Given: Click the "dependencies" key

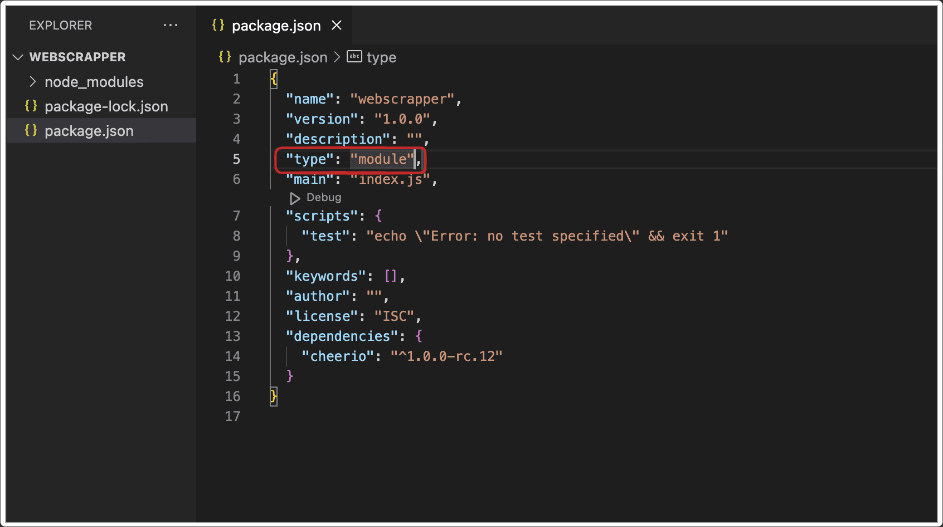Looking at the screenshot, I should coord(342,336).
